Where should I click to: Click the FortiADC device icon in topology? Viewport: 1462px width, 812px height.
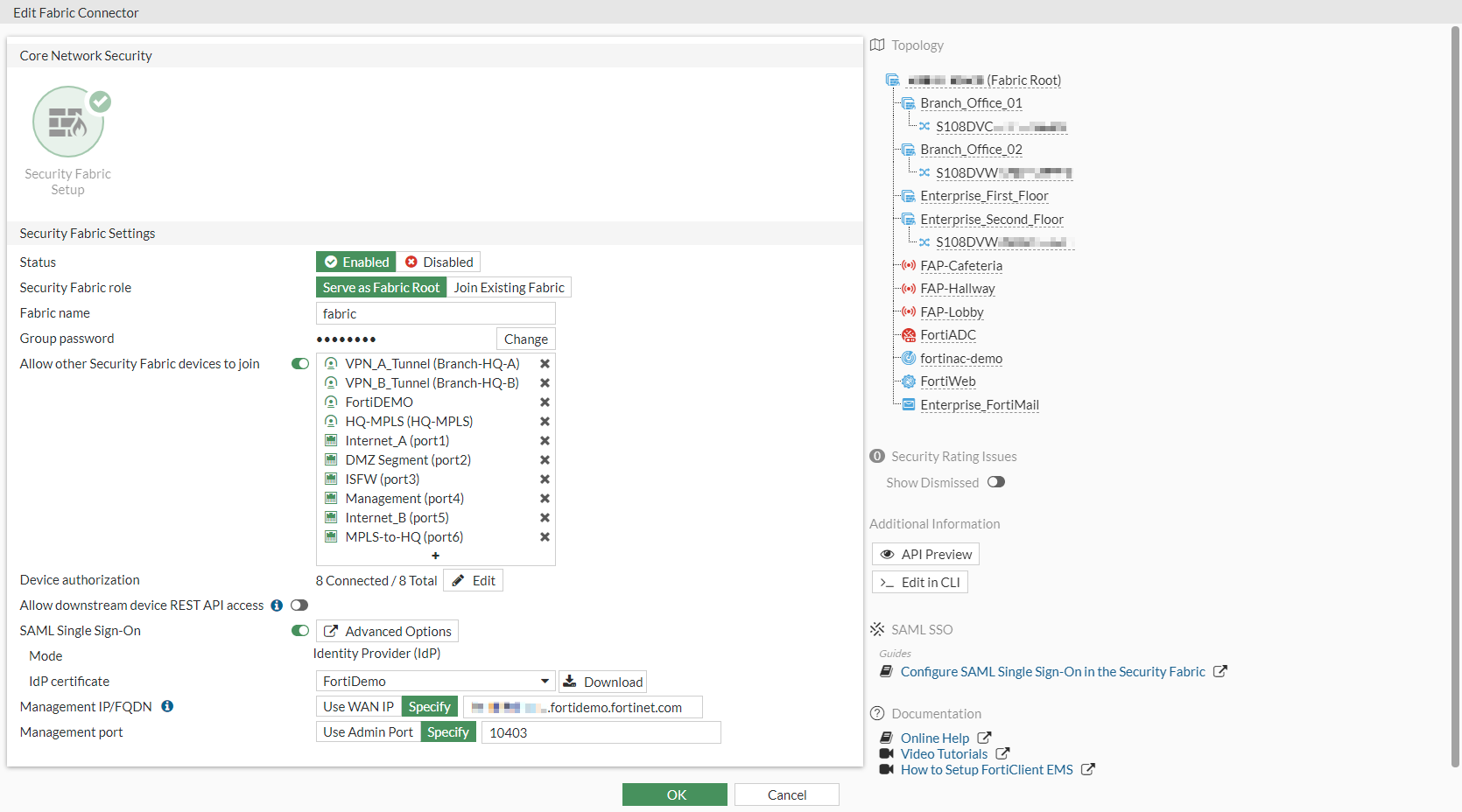click(909, 335)
